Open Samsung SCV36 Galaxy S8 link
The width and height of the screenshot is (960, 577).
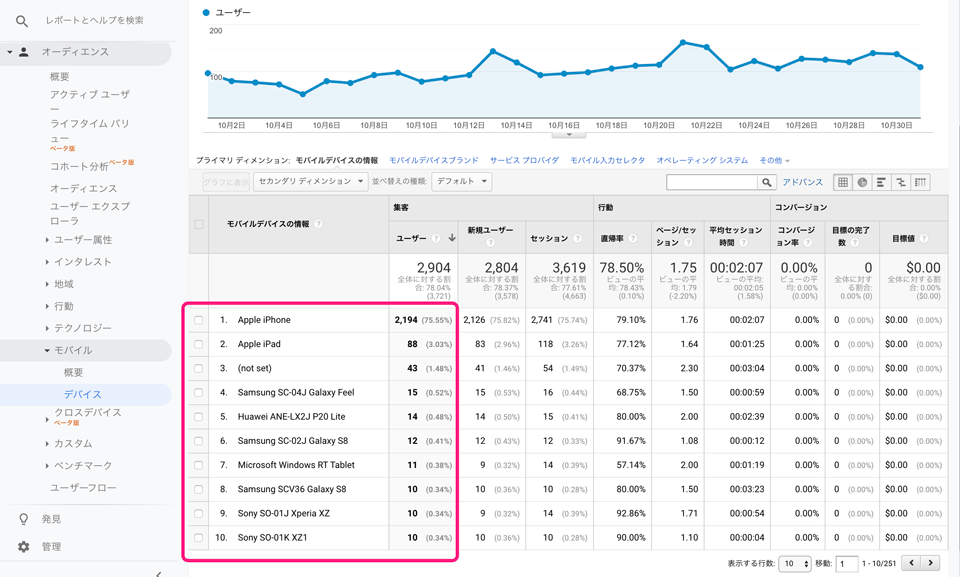[292, 489]
